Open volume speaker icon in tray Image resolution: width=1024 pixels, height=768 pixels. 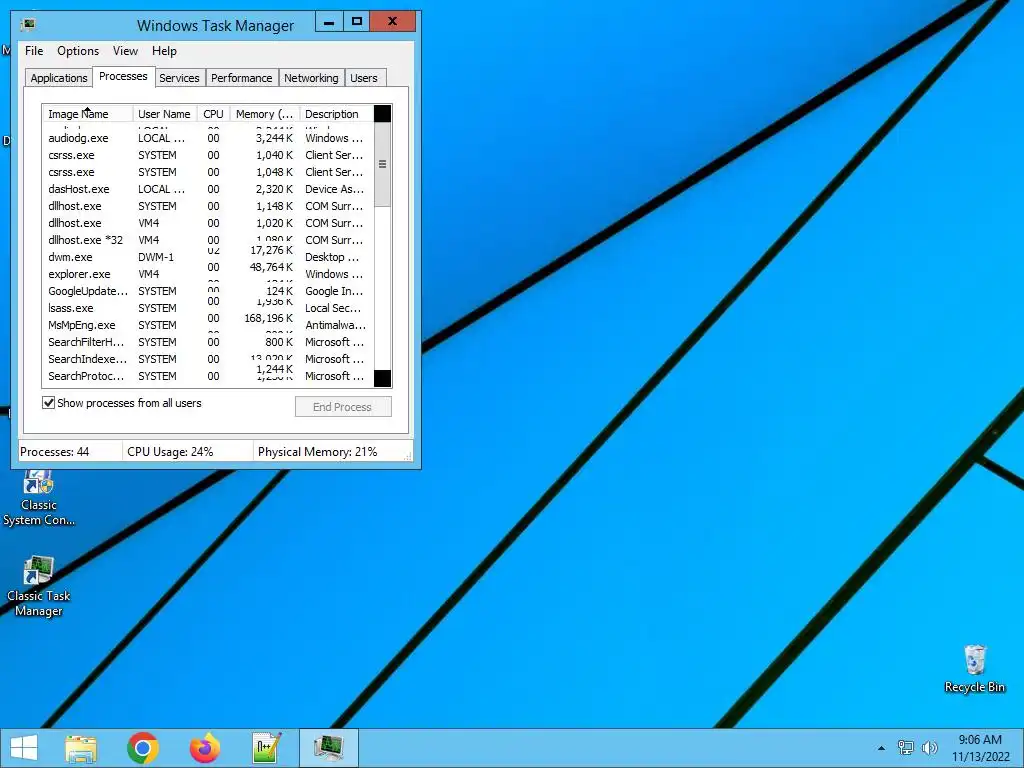[929, 748]
